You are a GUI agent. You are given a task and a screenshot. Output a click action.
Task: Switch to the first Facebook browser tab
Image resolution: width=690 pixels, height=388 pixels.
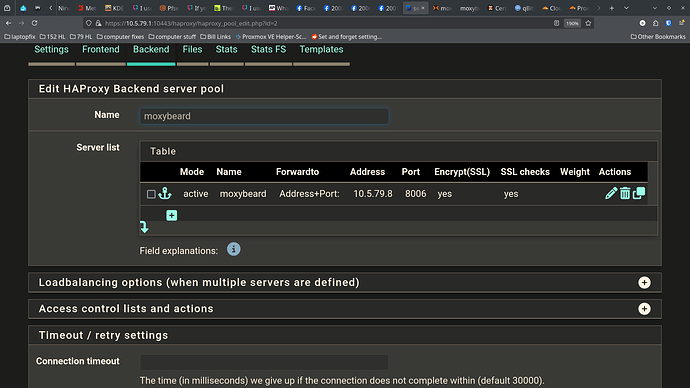click(306, 8)
